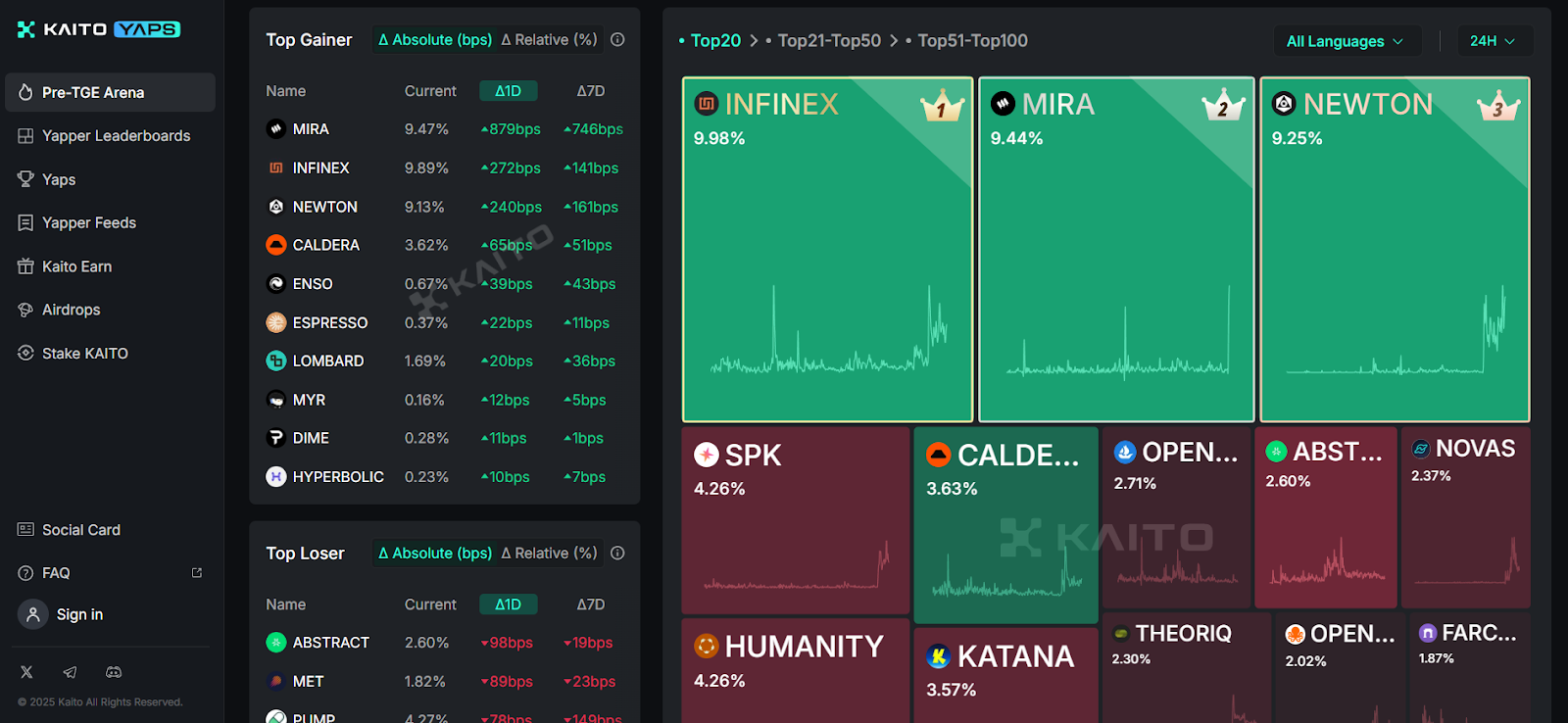This screenshot has height=723, width=1568.
Task: Open the SPK treemap tile
Action: pyautogui.click(x=796, y=520)
